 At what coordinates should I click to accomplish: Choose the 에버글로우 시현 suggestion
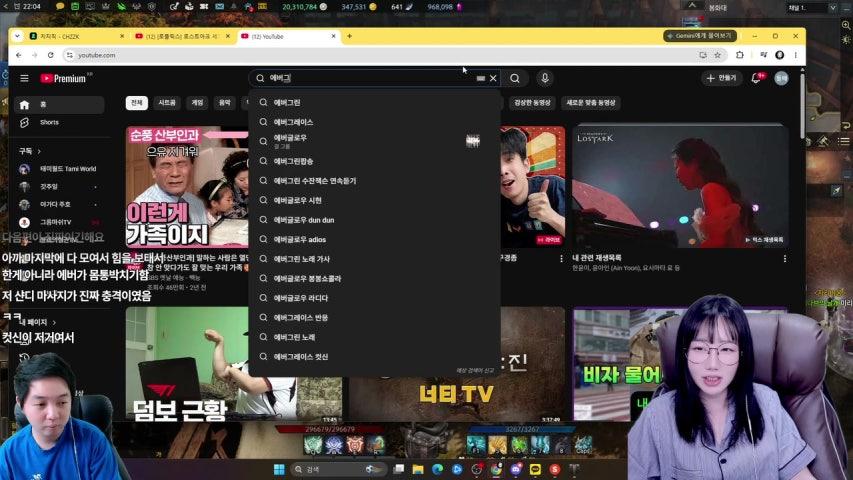pyautogui.click(x=375, y=200)
